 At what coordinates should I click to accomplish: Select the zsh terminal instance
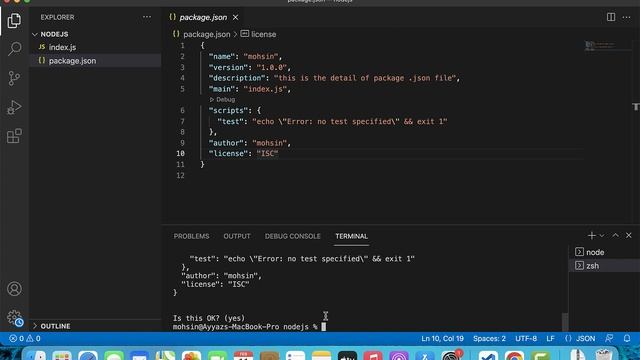pos(604,266)
